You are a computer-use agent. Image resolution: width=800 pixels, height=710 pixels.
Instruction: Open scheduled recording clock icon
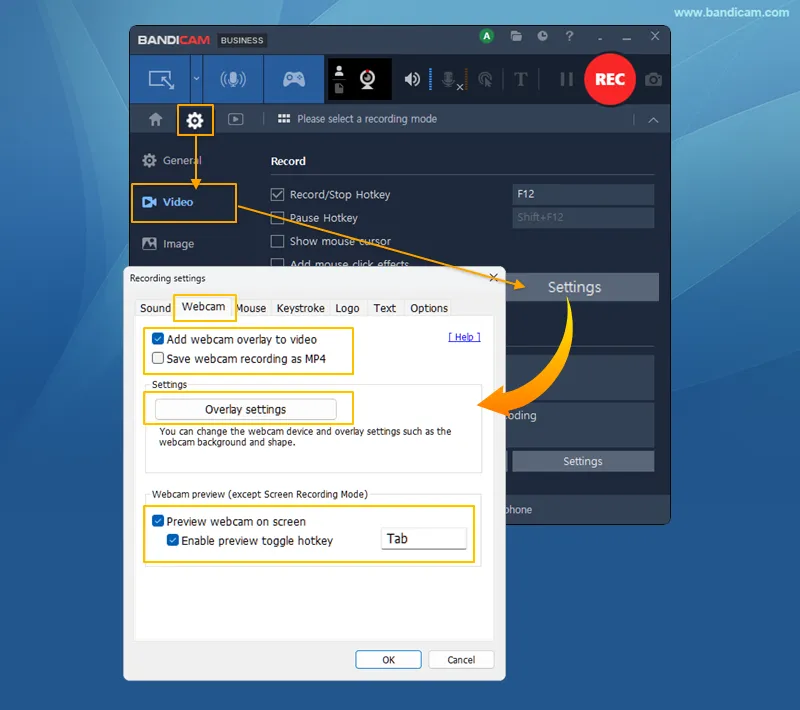coord(542,36)
